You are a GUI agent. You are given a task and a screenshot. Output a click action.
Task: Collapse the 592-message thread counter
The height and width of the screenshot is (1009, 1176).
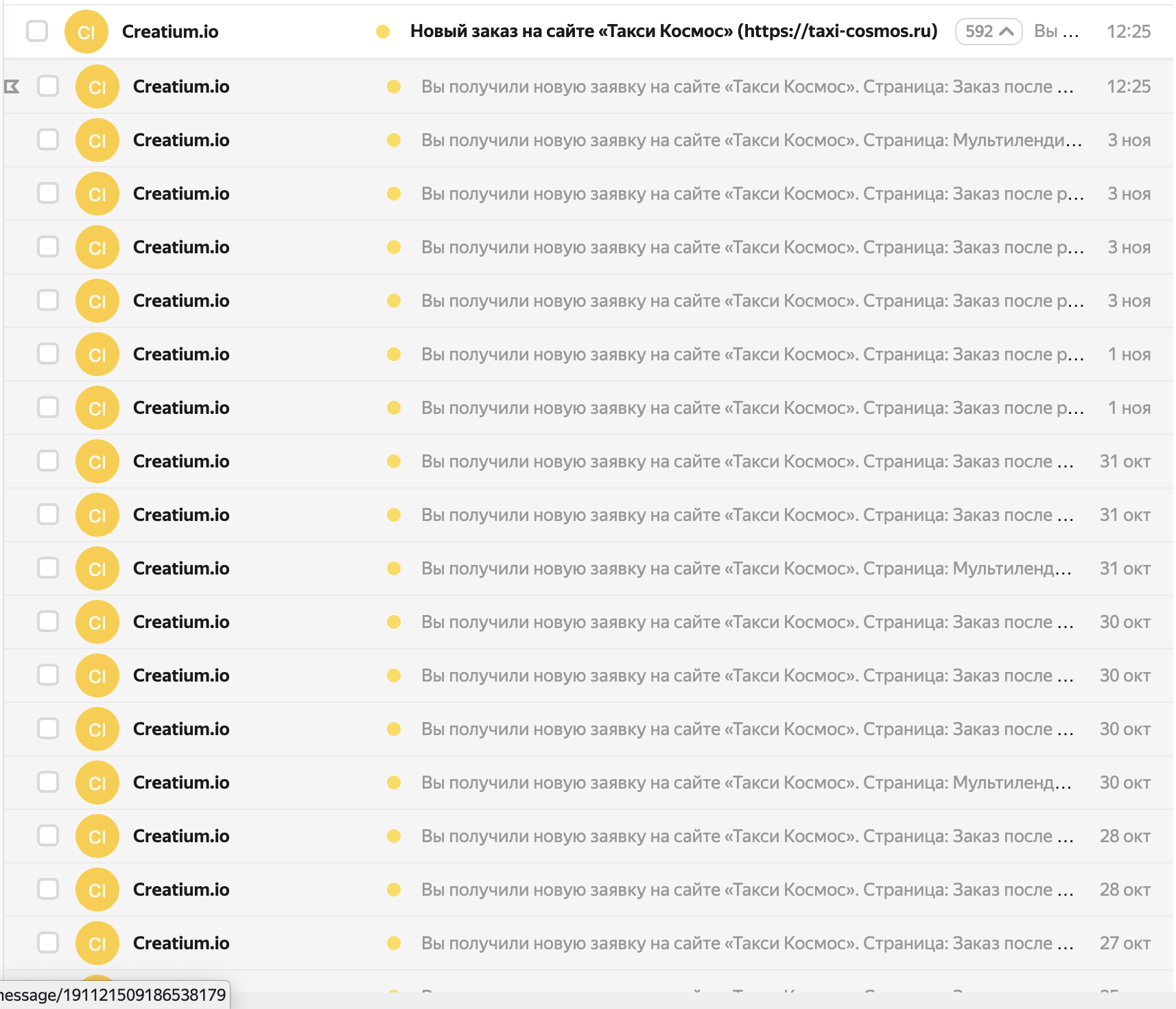coord(988,32)
